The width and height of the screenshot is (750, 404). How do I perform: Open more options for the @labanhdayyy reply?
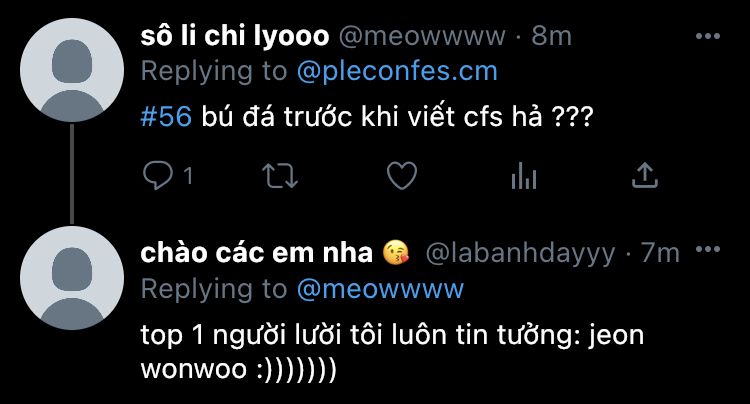pyautogui.click(x=708, y=249)
